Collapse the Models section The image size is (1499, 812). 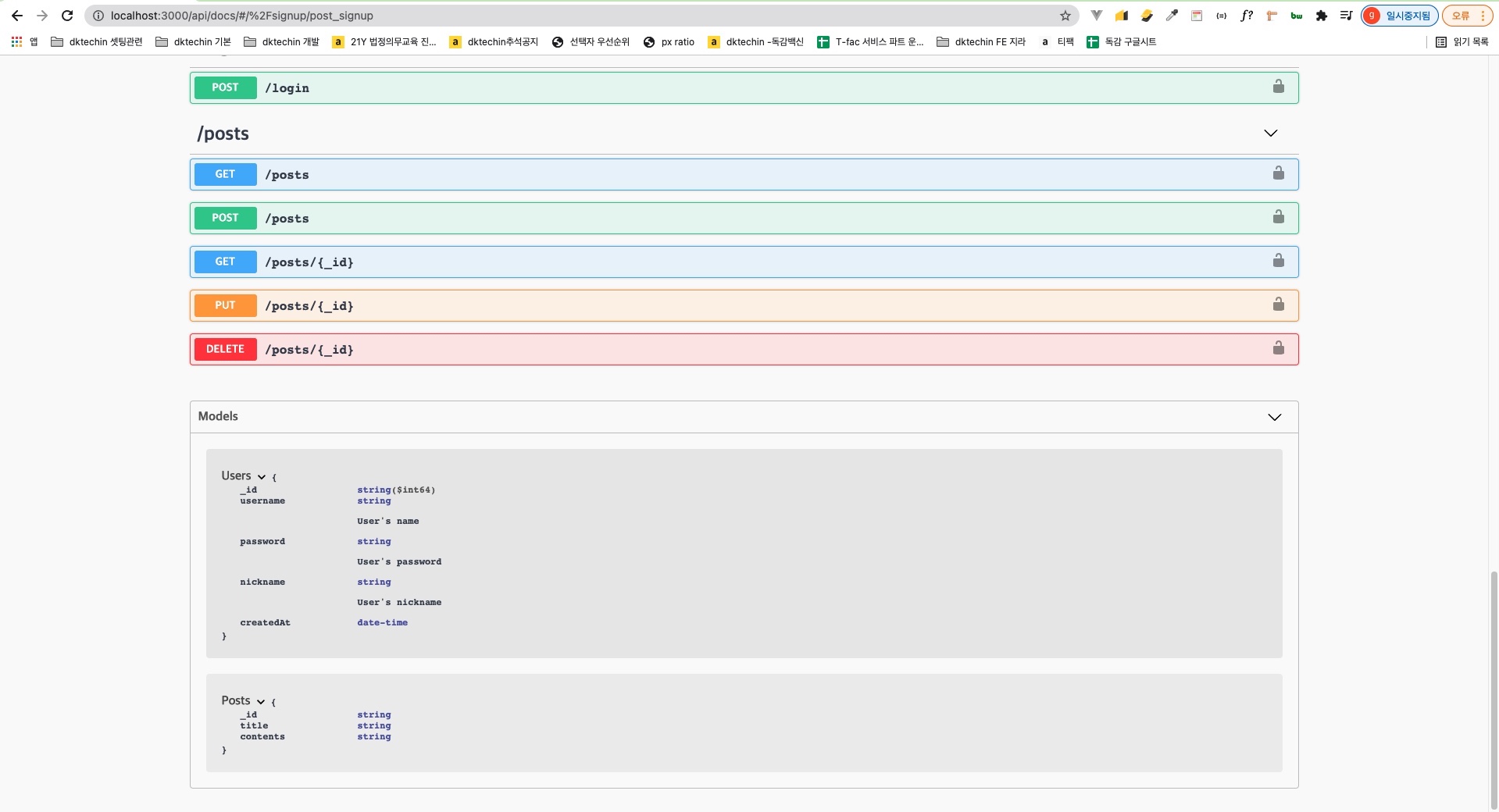pos(1274,417)
